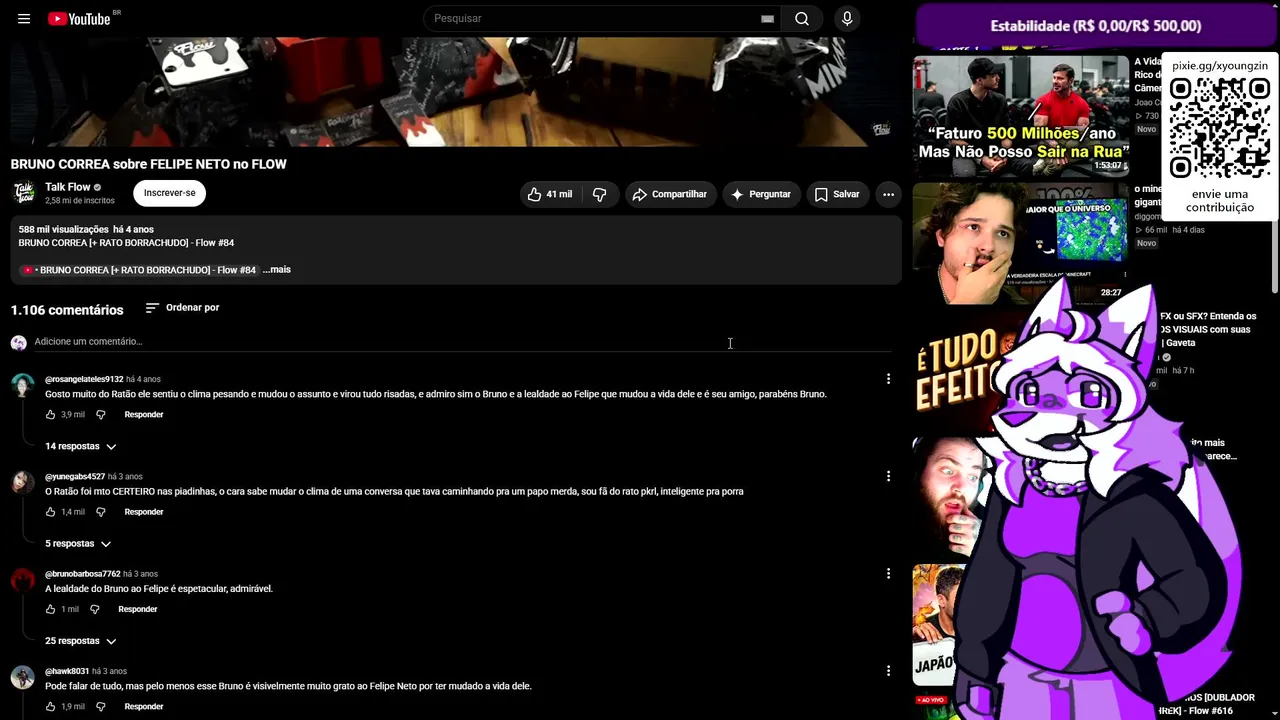Open the Faturo 500 Milhões/ano video thumbnail
1280x720 pixels.
pos(1021,116)
